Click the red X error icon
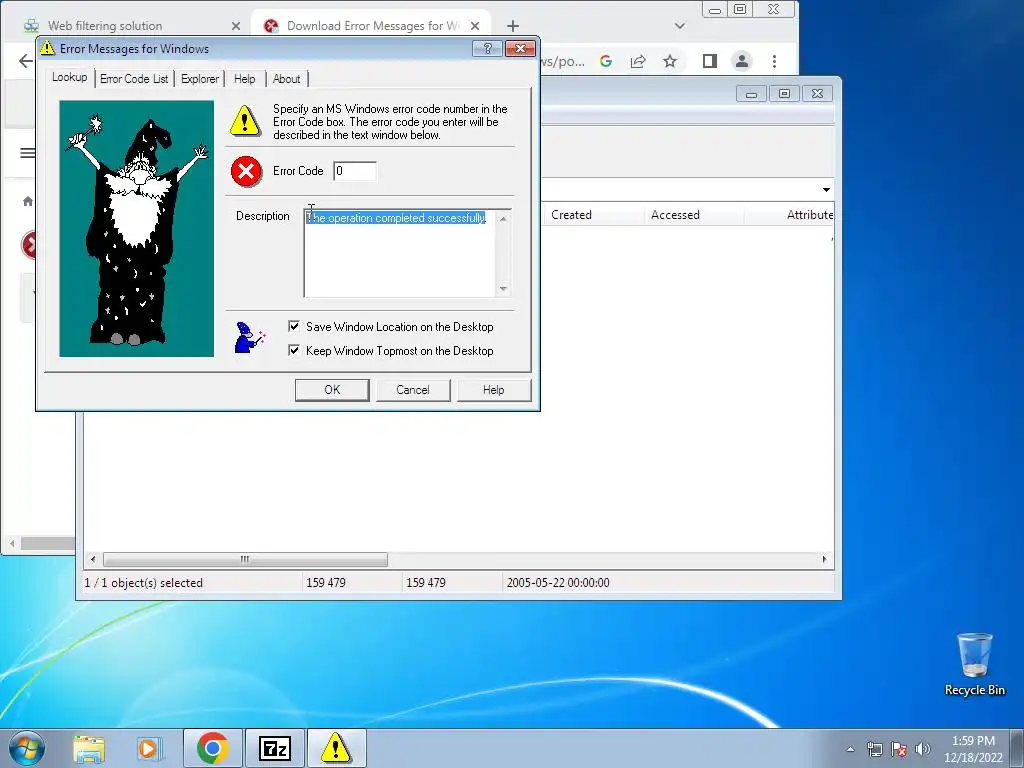Viewport: 1024px width, 768px height. pos(246,172)
